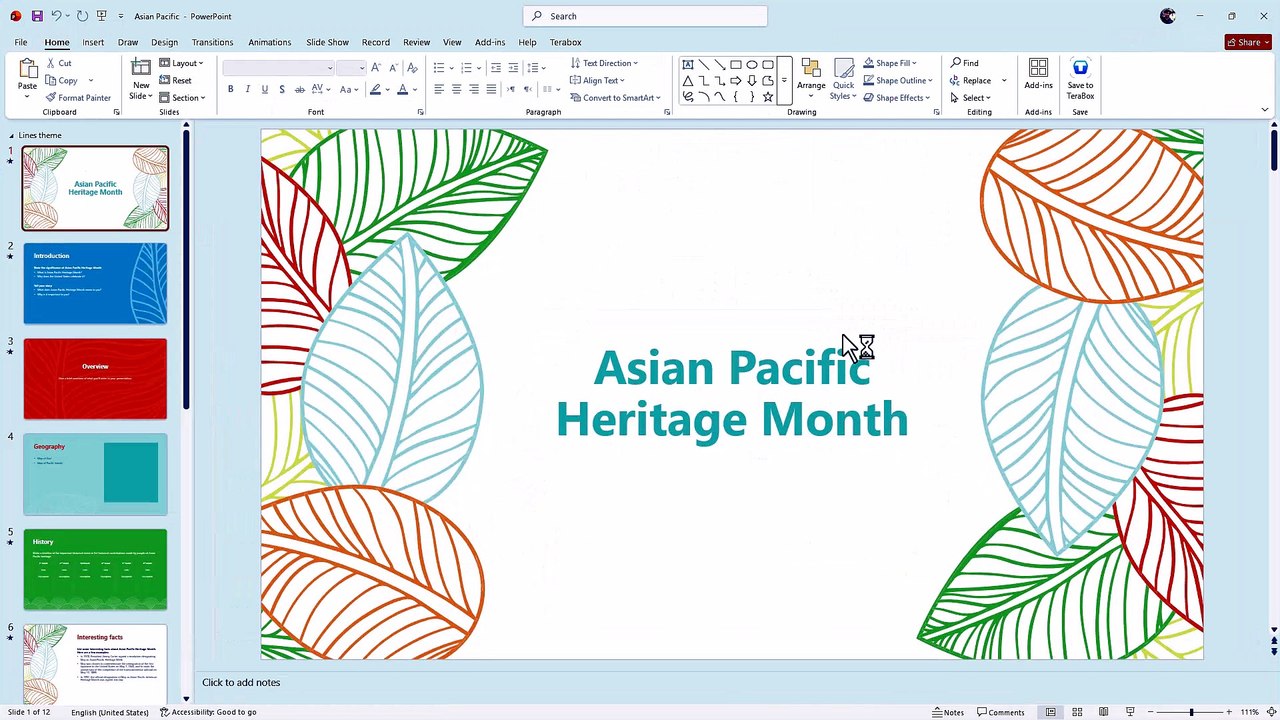Open the Add-ins grid icon
The height and width of the screenshot is (720, 1280).
[1038, 68]
